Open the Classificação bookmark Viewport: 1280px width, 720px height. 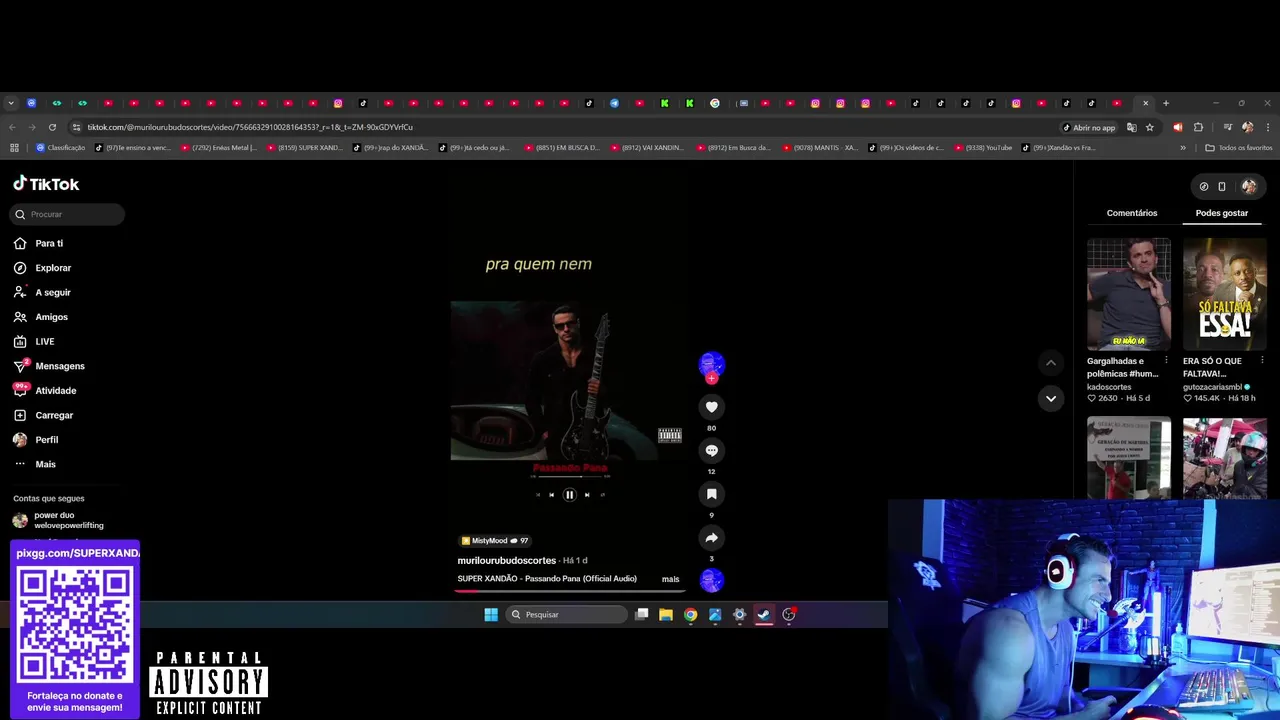[x=60, y=148]
